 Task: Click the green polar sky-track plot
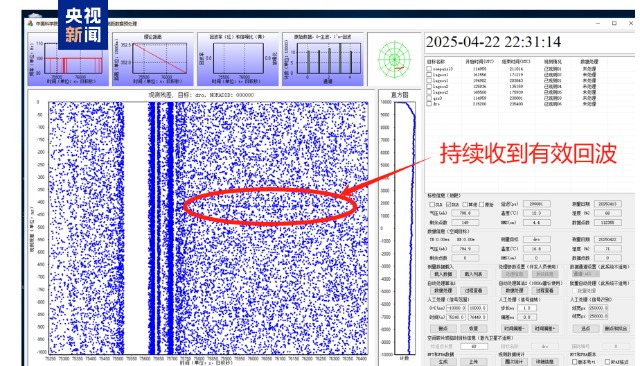pyautogui.click(x=394, y=60)
